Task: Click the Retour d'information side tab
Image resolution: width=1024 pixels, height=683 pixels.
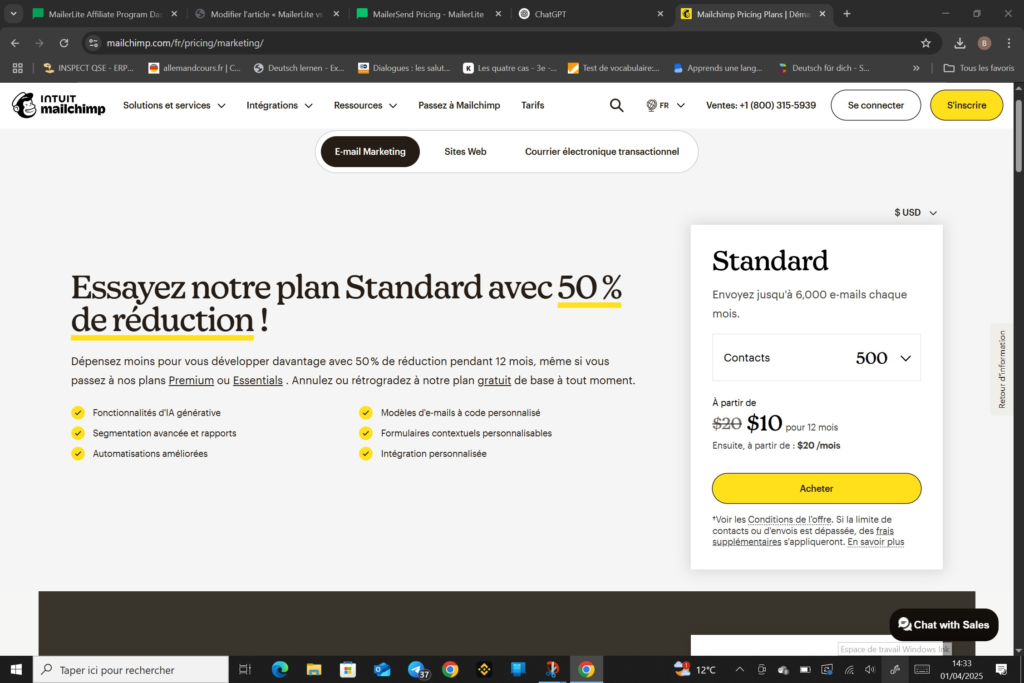Action: pyautogui.click(x=1002, y=370)
